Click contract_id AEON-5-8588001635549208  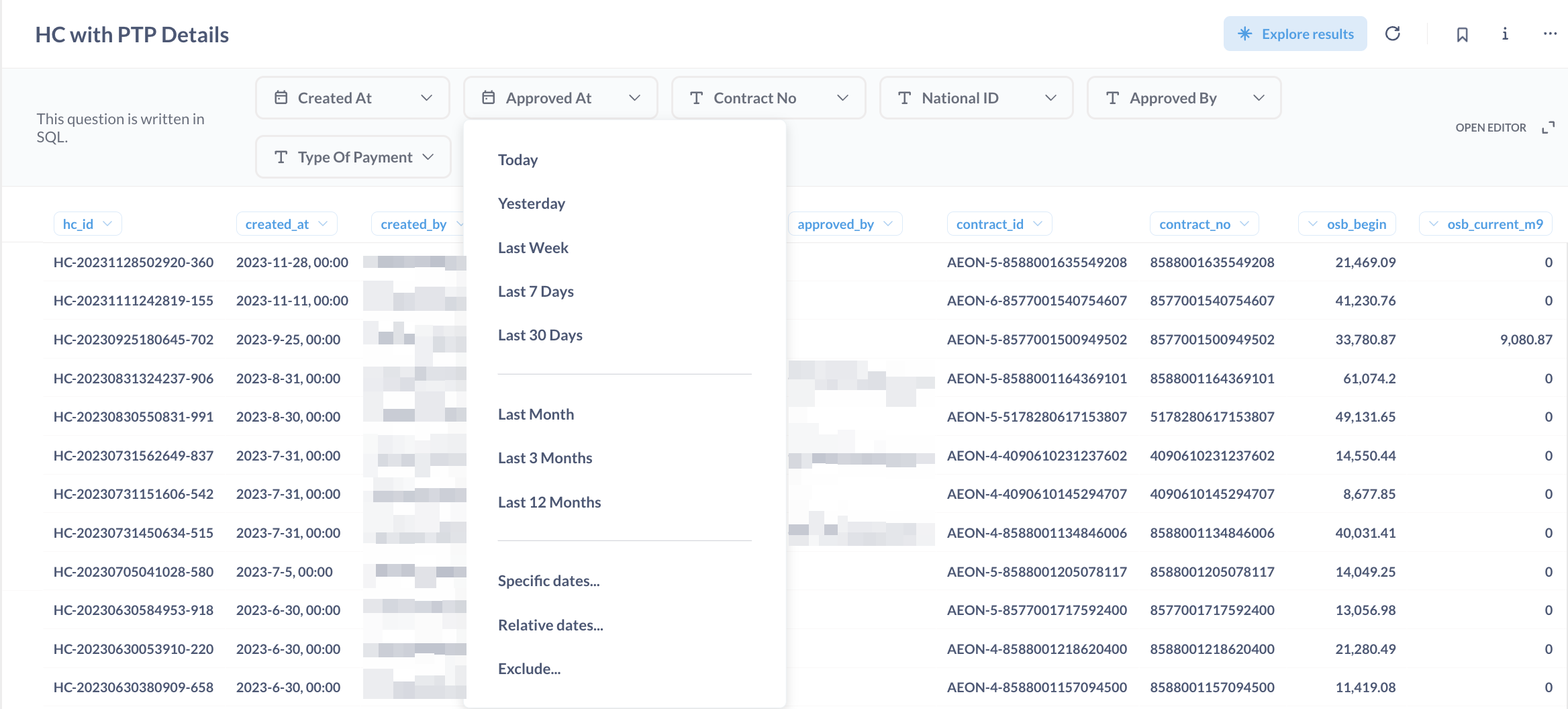coord(1037,263)
